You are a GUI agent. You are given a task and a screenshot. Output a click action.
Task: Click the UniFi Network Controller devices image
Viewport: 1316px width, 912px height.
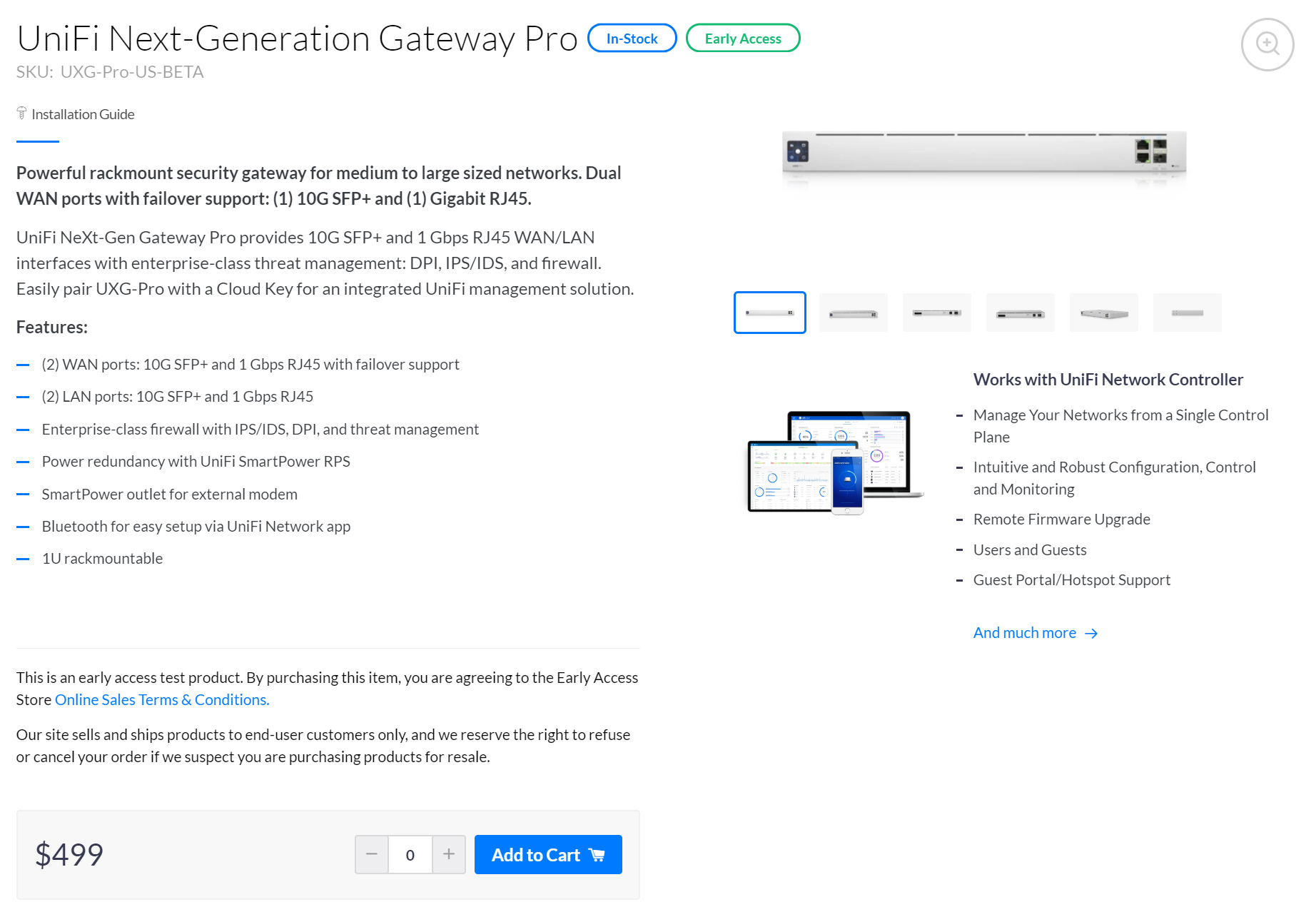835,462
